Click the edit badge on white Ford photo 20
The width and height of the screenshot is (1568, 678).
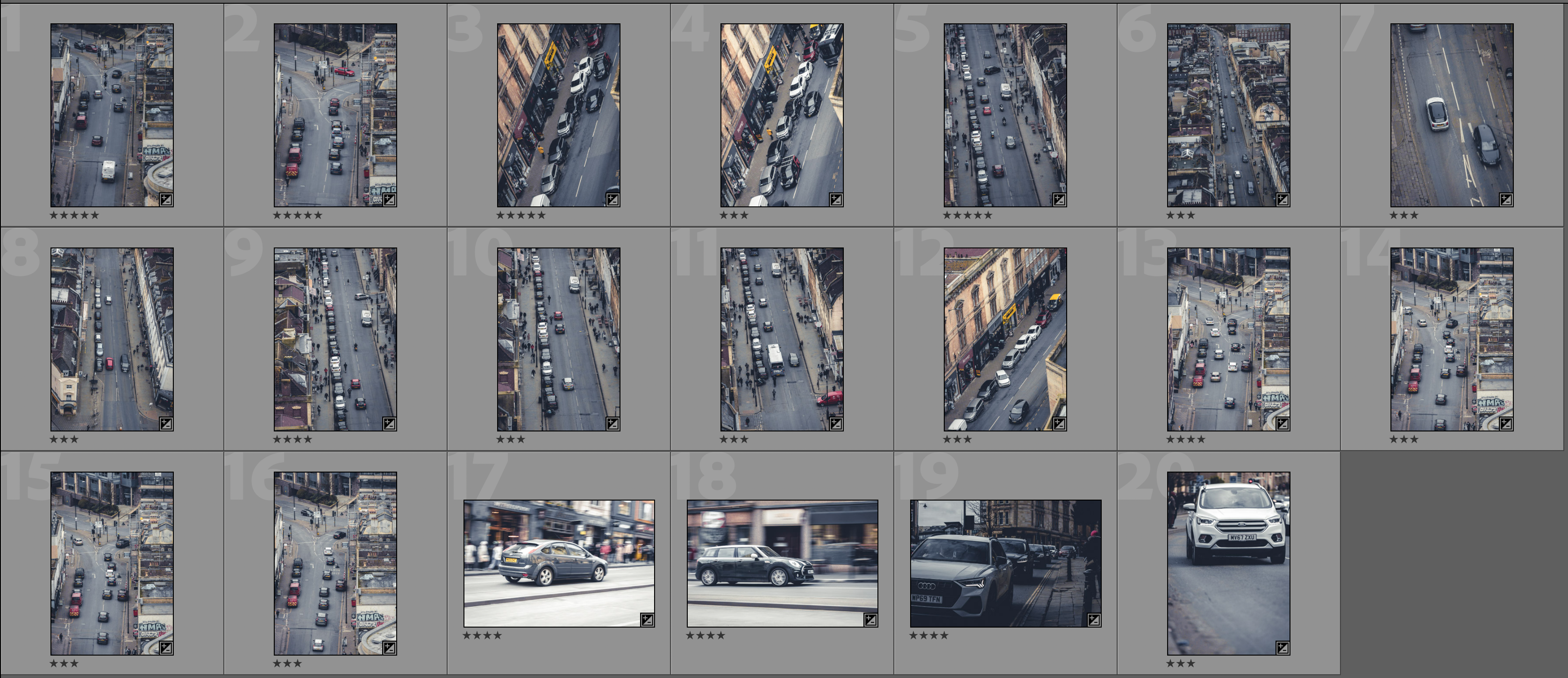[1282, 648]
